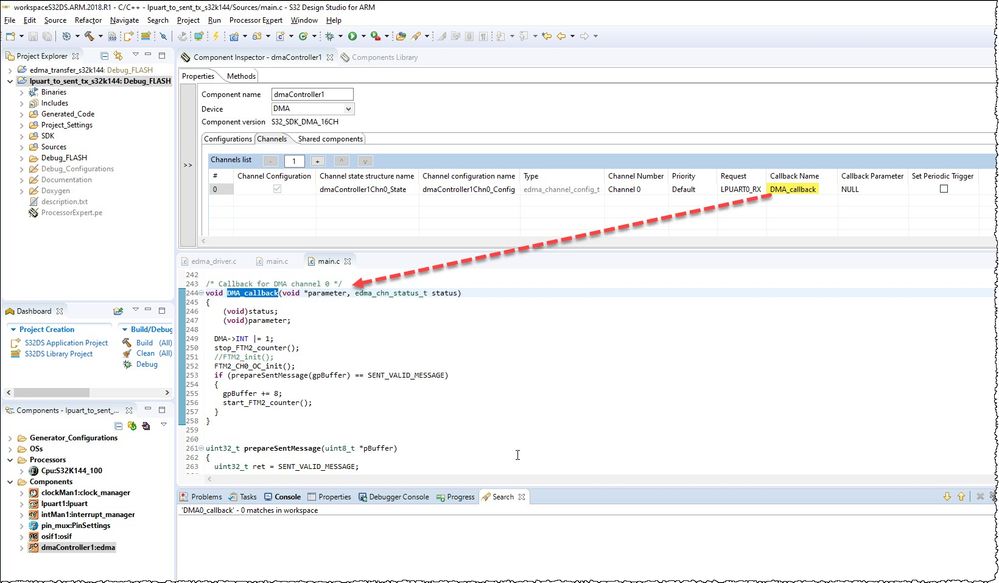Toggle the Set Periodic Trigger checkbox
Screen dimensions: 999x583
944,189
